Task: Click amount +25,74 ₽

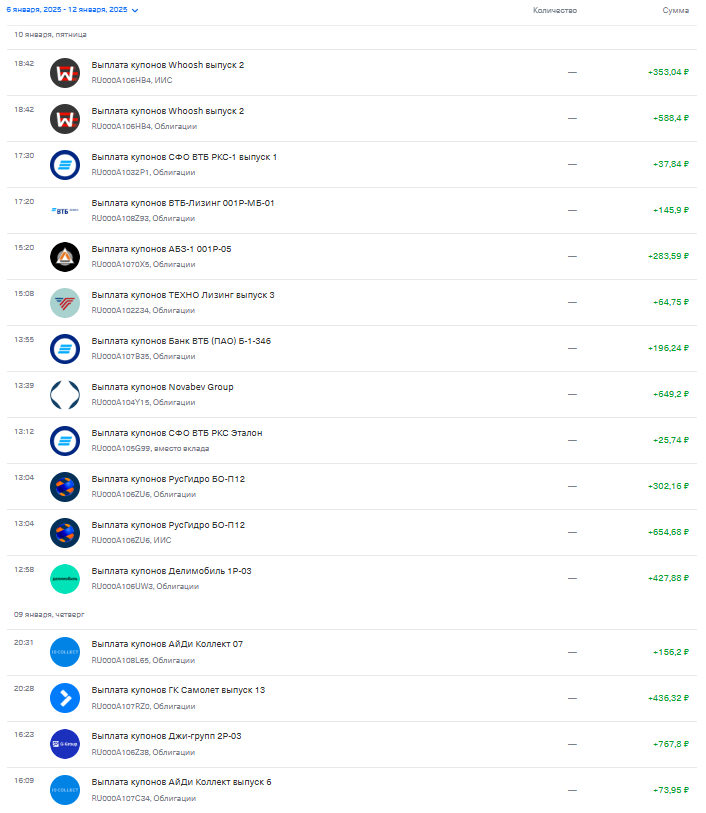Action: 671,440
